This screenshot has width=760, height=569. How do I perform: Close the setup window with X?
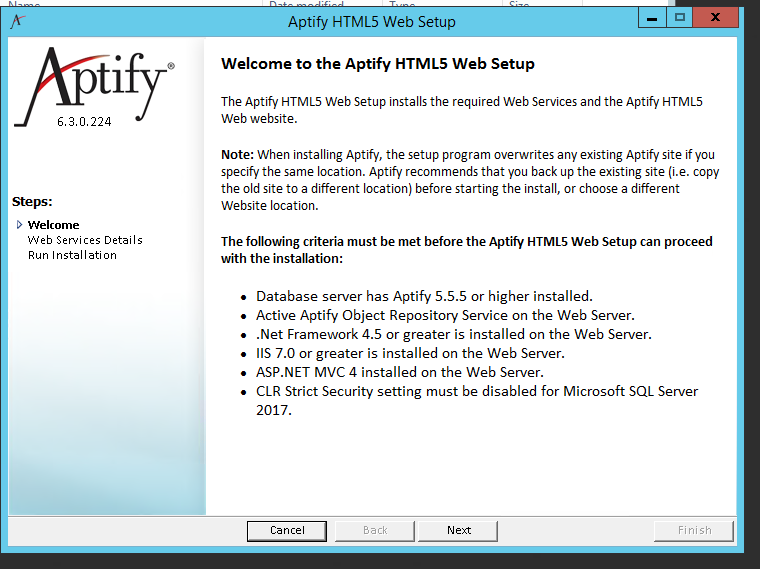pos(715,18)
